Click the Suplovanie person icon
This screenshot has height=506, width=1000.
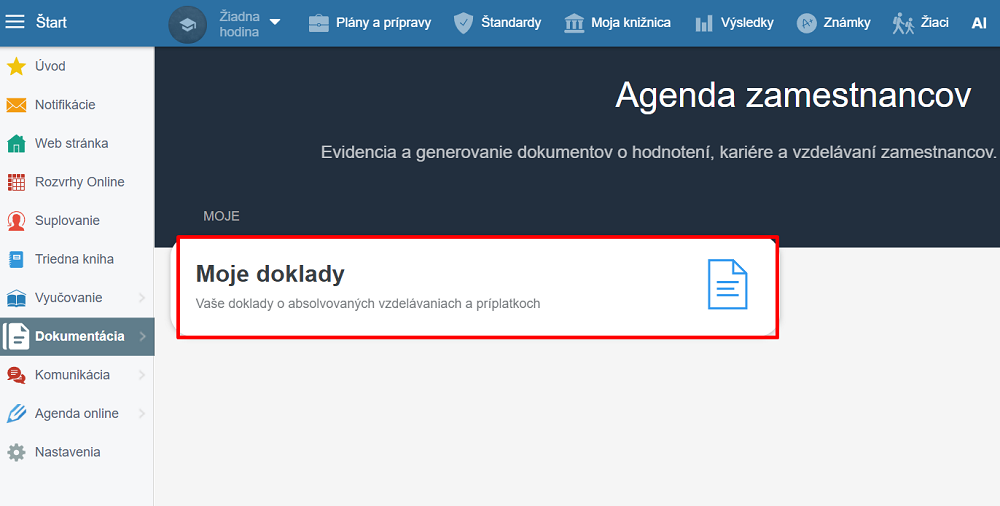pyautogui.click(x=16, y=221)
